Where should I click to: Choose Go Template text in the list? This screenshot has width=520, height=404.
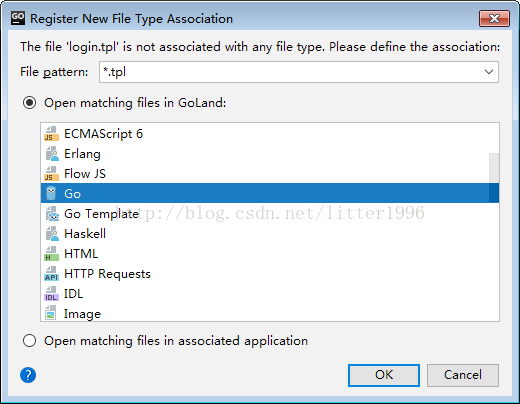click(101, 214)
